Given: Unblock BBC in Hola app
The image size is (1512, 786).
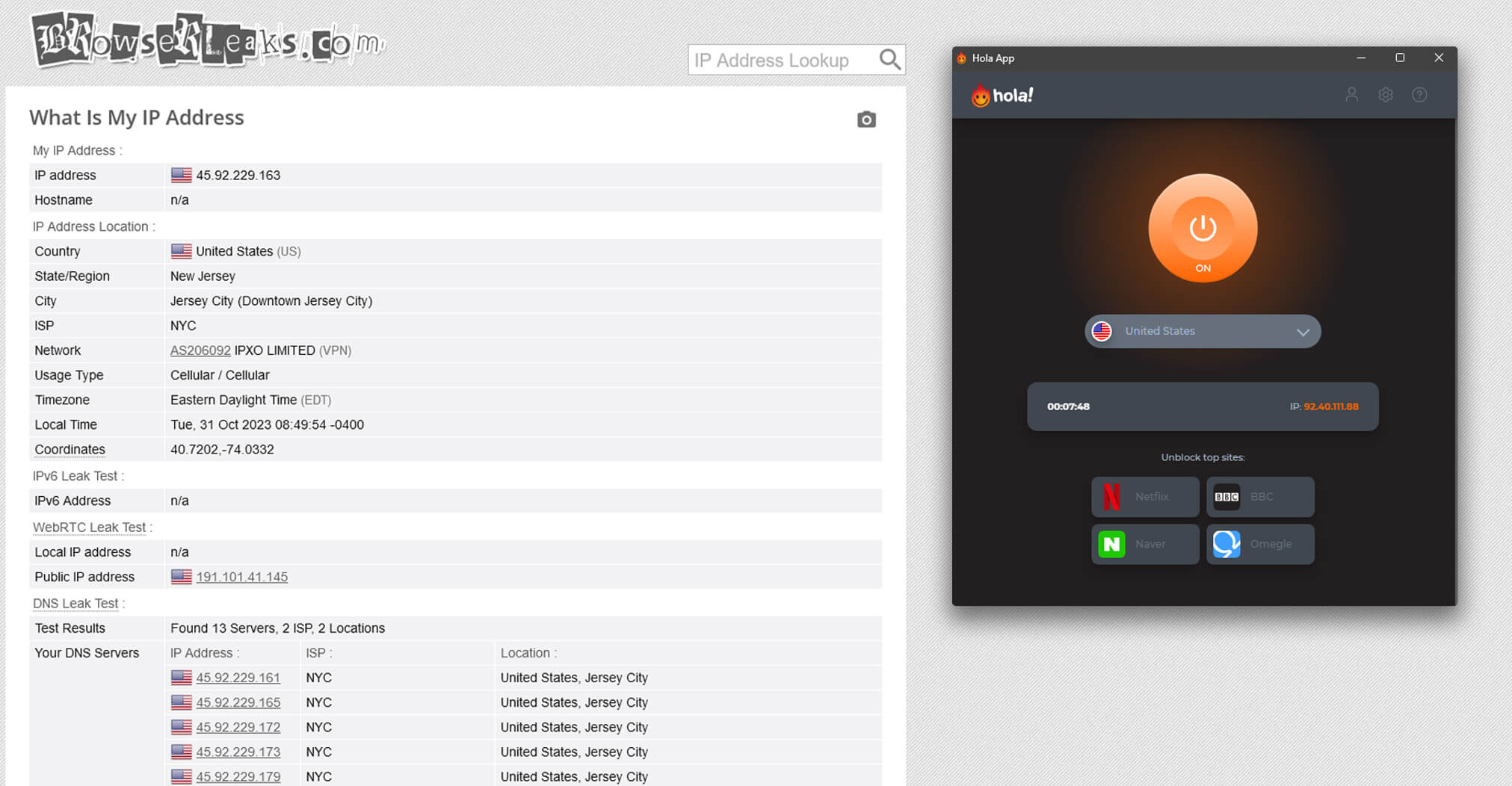Looking at the screenshot, I should tap(1260, 497).
